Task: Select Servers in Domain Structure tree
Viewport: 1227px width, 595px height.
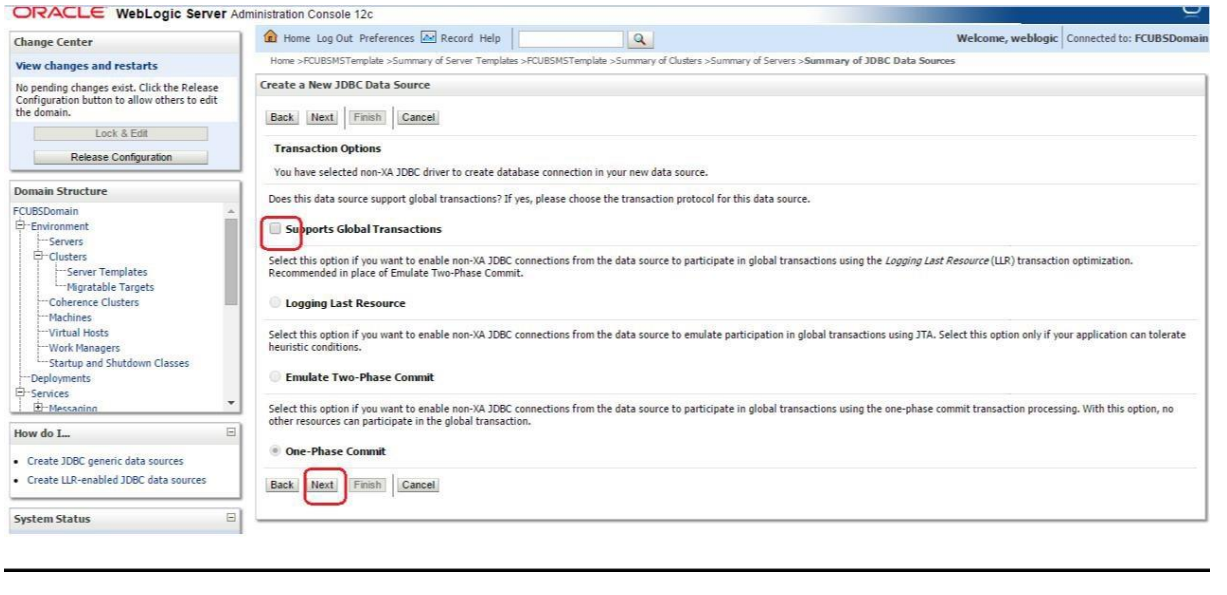Action: point(66,242)
